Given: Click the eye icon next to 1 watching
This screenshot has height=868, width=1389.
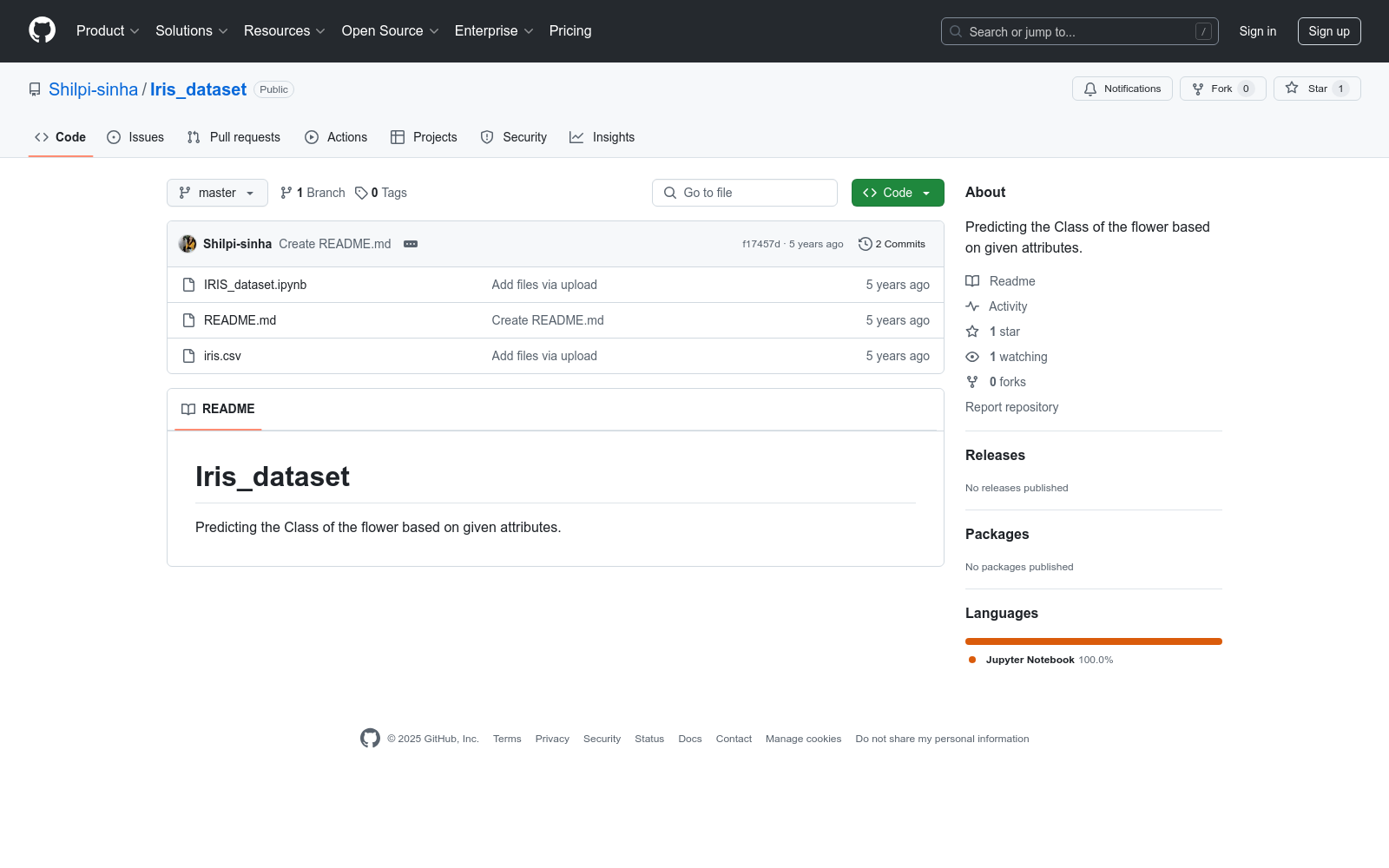Looking at the screenshot, I should point(972,357).
